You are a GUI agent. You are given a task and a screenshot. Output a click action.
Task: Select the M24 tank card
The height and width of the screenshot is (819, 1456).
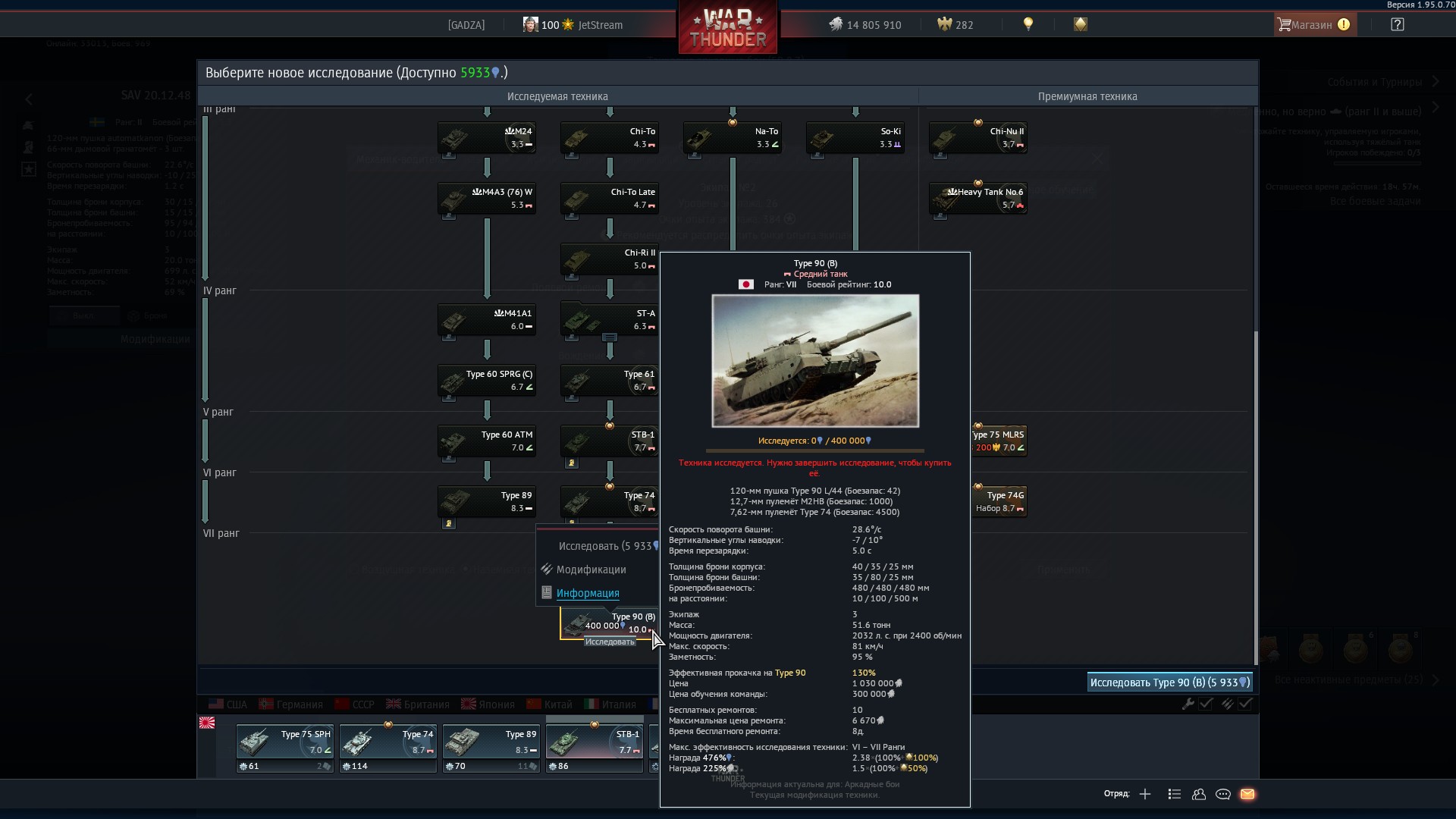tap(487, 138)
